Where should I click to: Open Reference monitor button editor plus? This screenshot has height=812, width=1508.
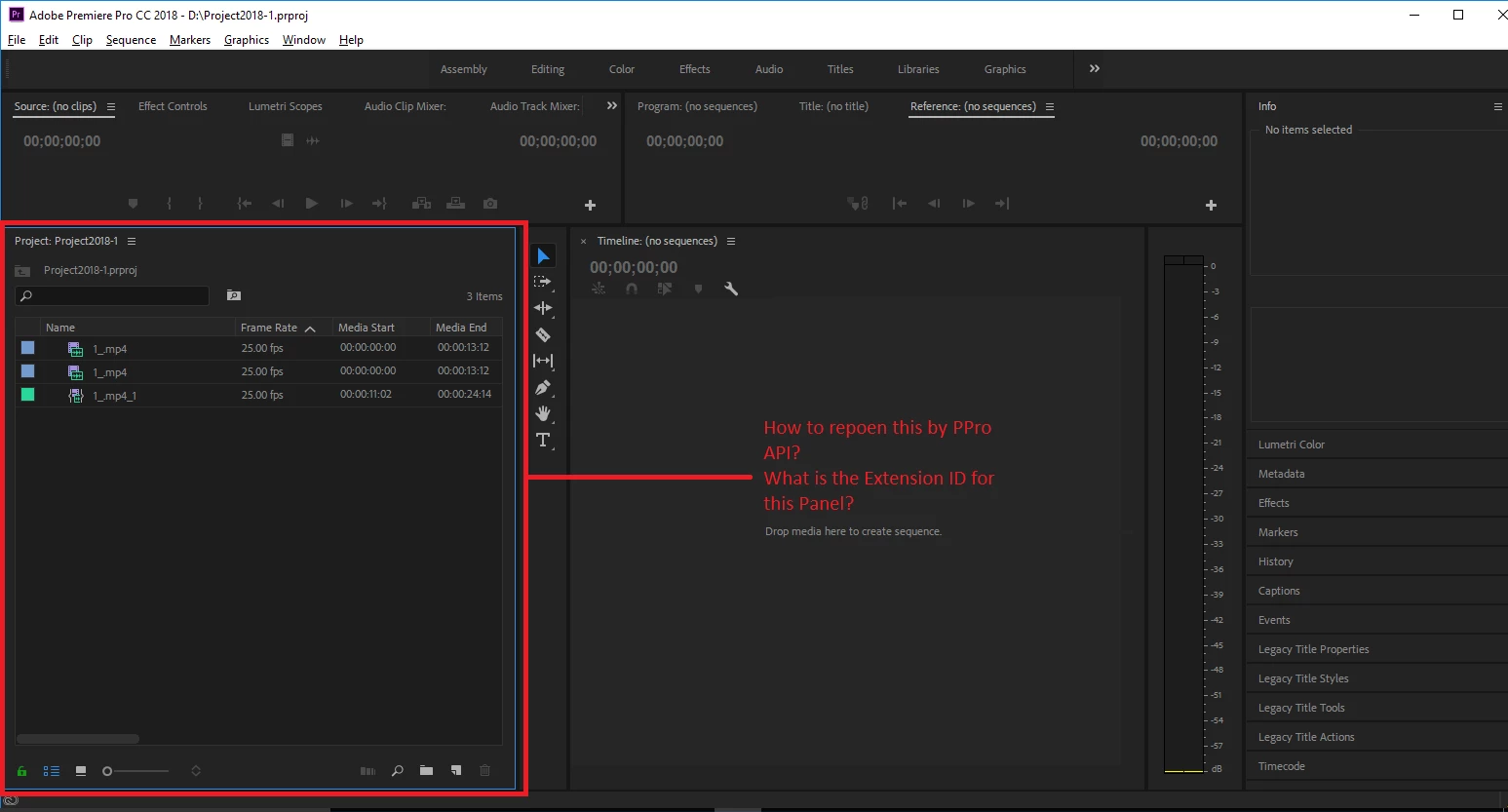click(1211, 205)
